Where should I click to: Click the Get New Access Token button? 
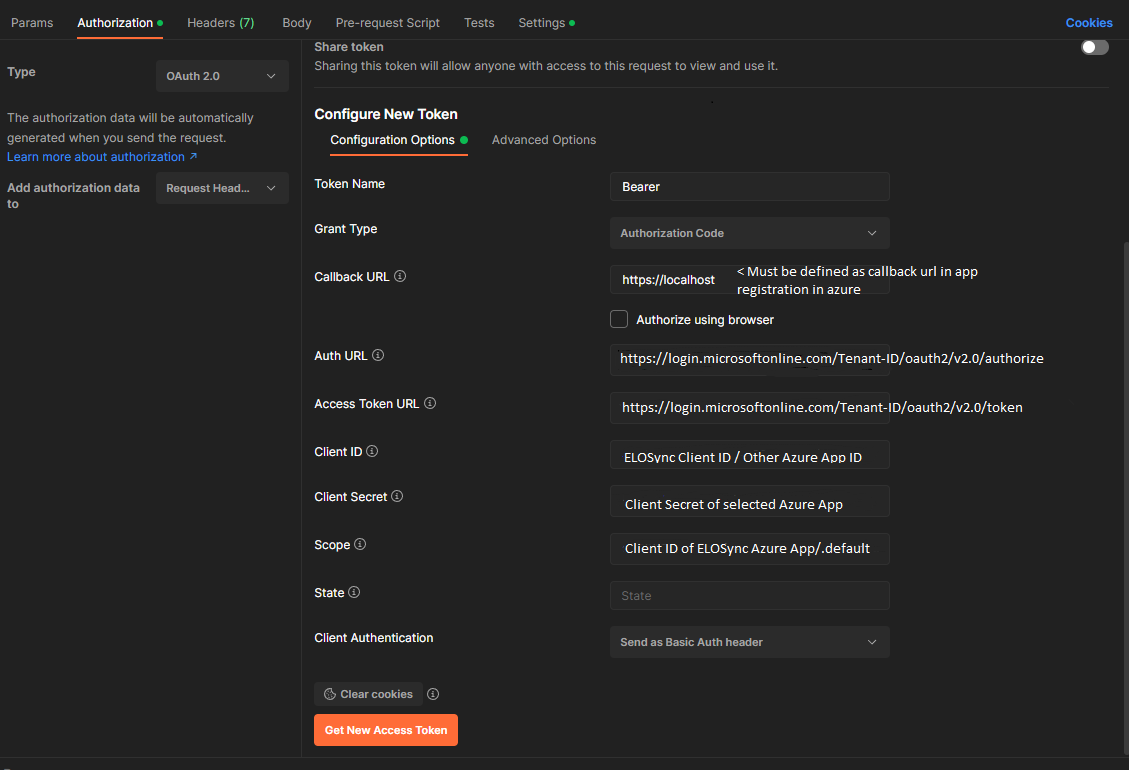click(x=385, y=730)
